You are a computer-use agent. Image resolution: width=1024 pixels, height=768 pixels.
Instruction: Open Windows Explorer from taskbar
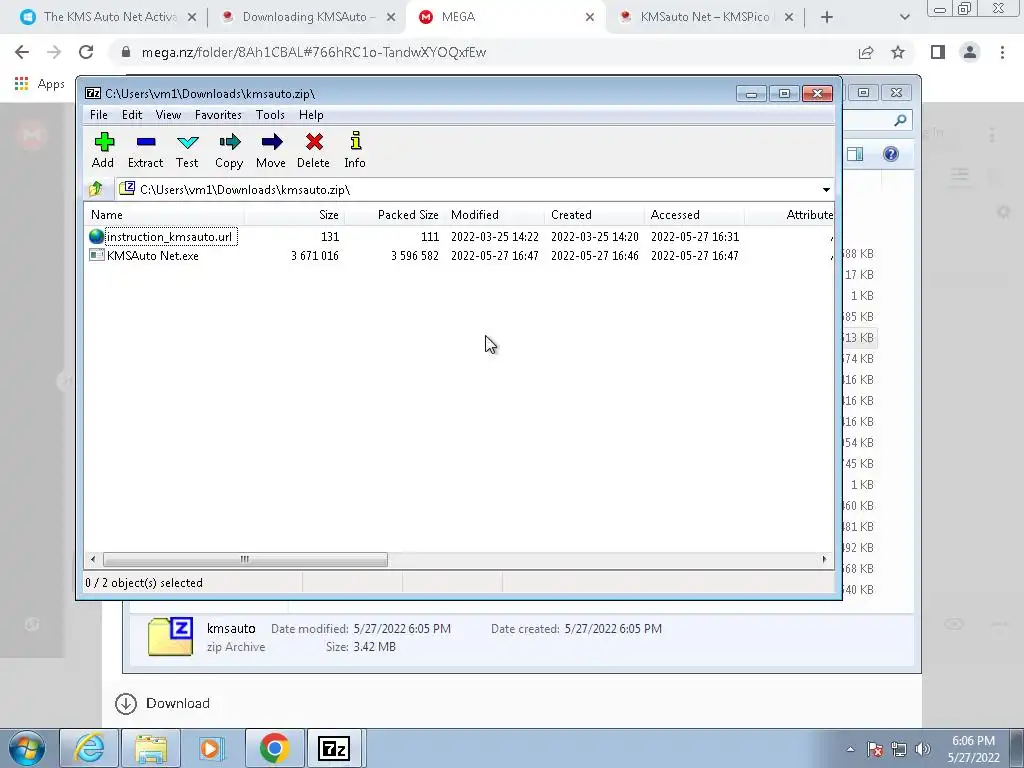(x=151, y=748)
